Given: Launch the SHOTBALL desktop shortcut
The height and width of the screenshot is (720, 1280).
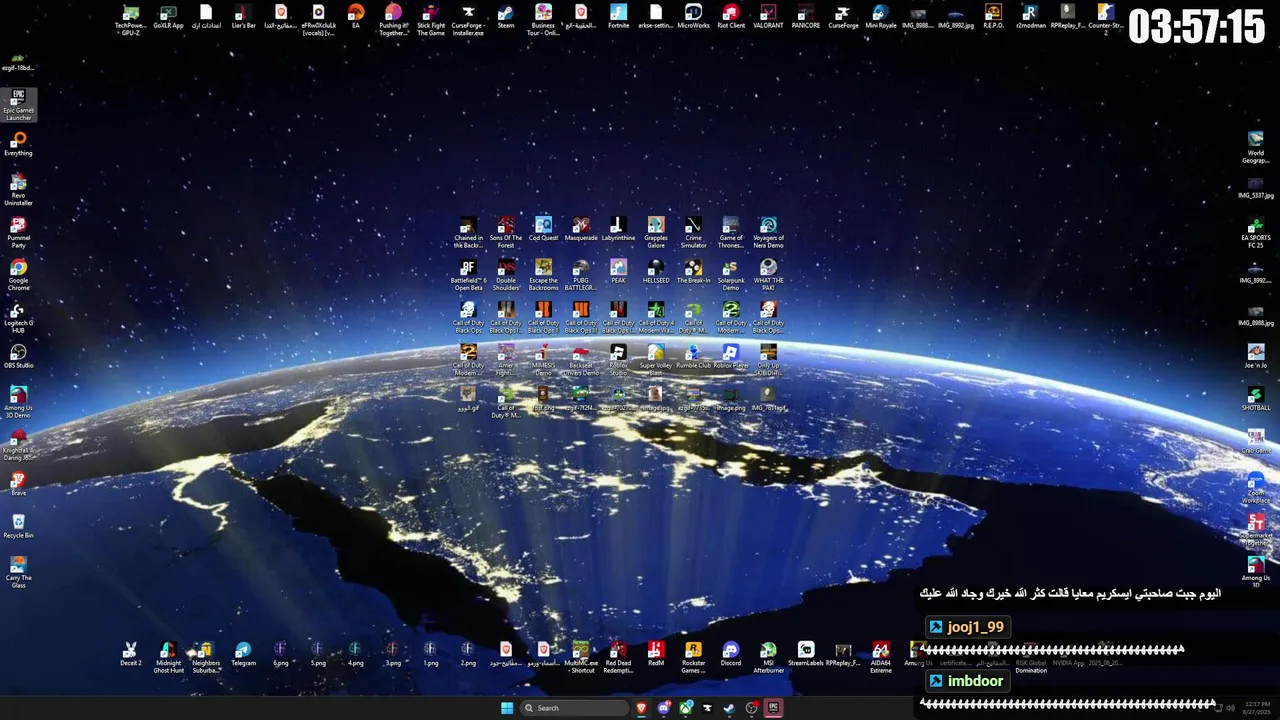Looking at the screenshot, I should point(1256,399).
